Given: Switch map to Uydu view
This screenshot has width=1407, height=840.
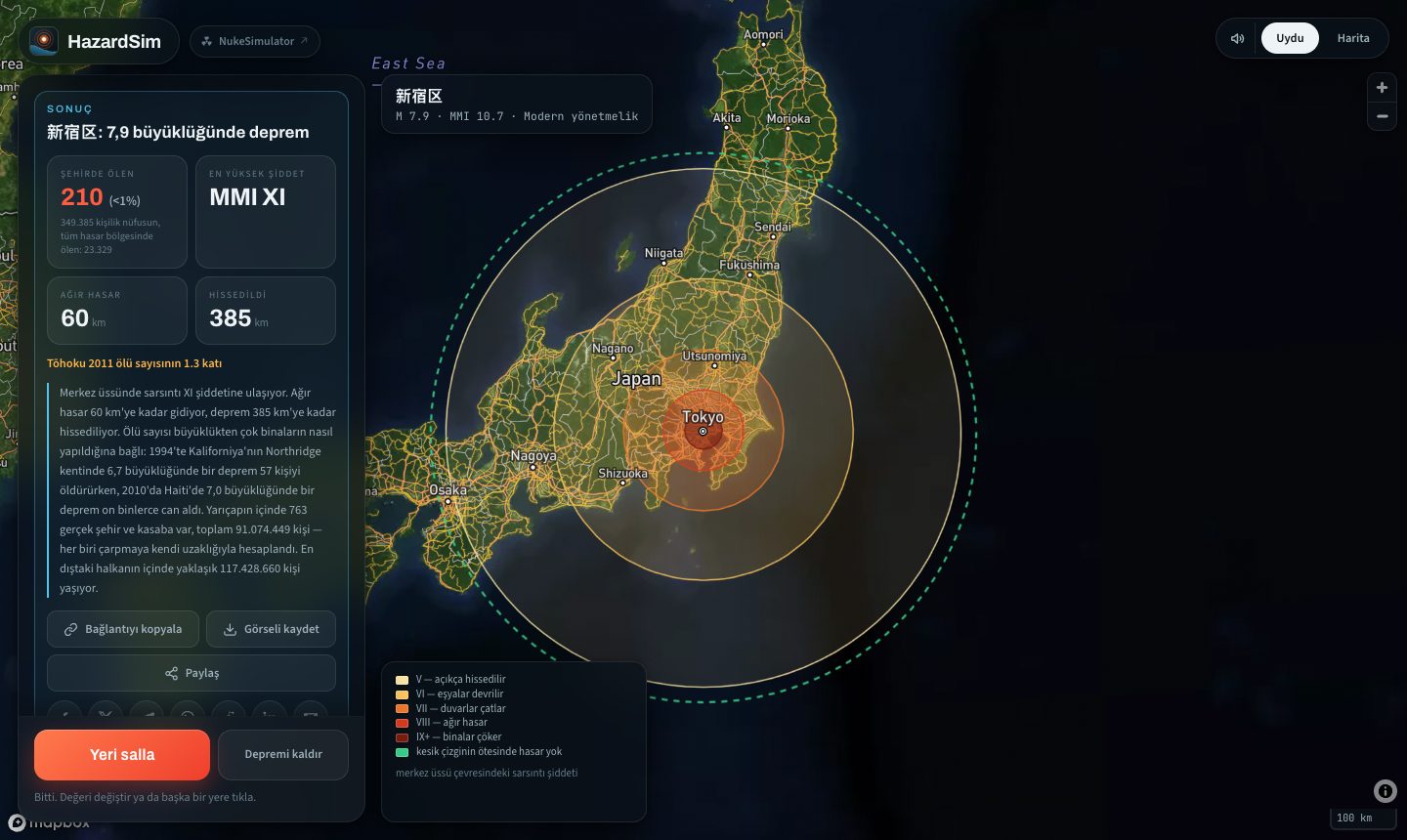Looking at the screenshot, I should click(1290, 38).
